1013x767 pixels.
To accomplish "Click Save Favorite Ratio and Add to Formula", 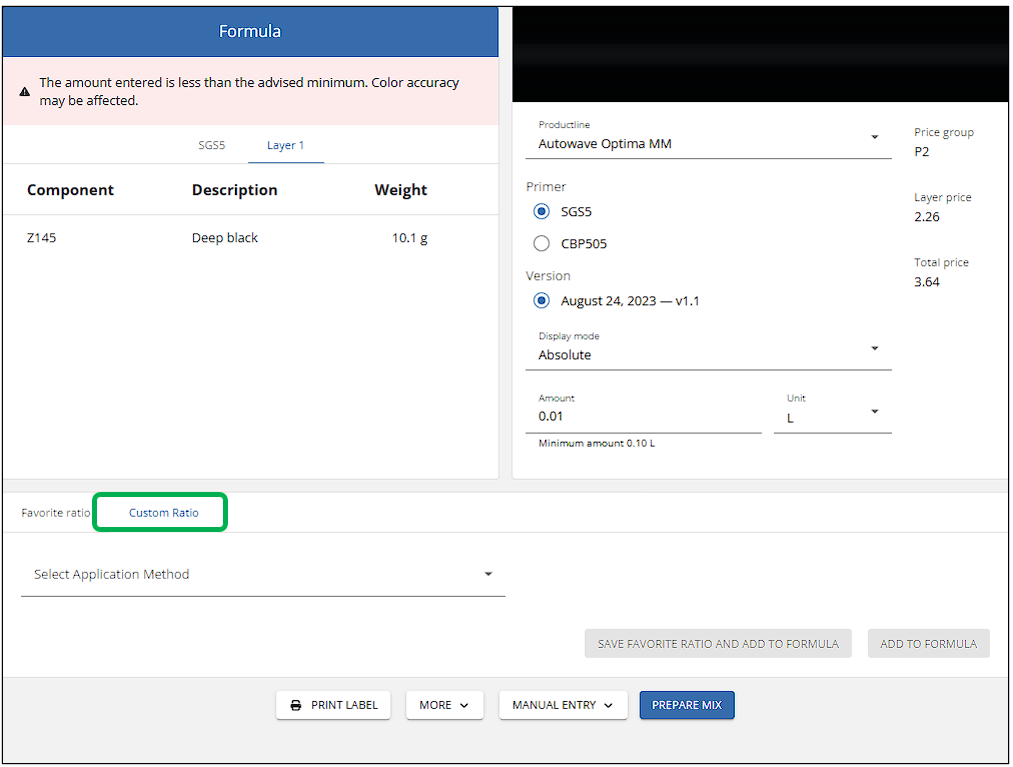I will tap(718, 644).
